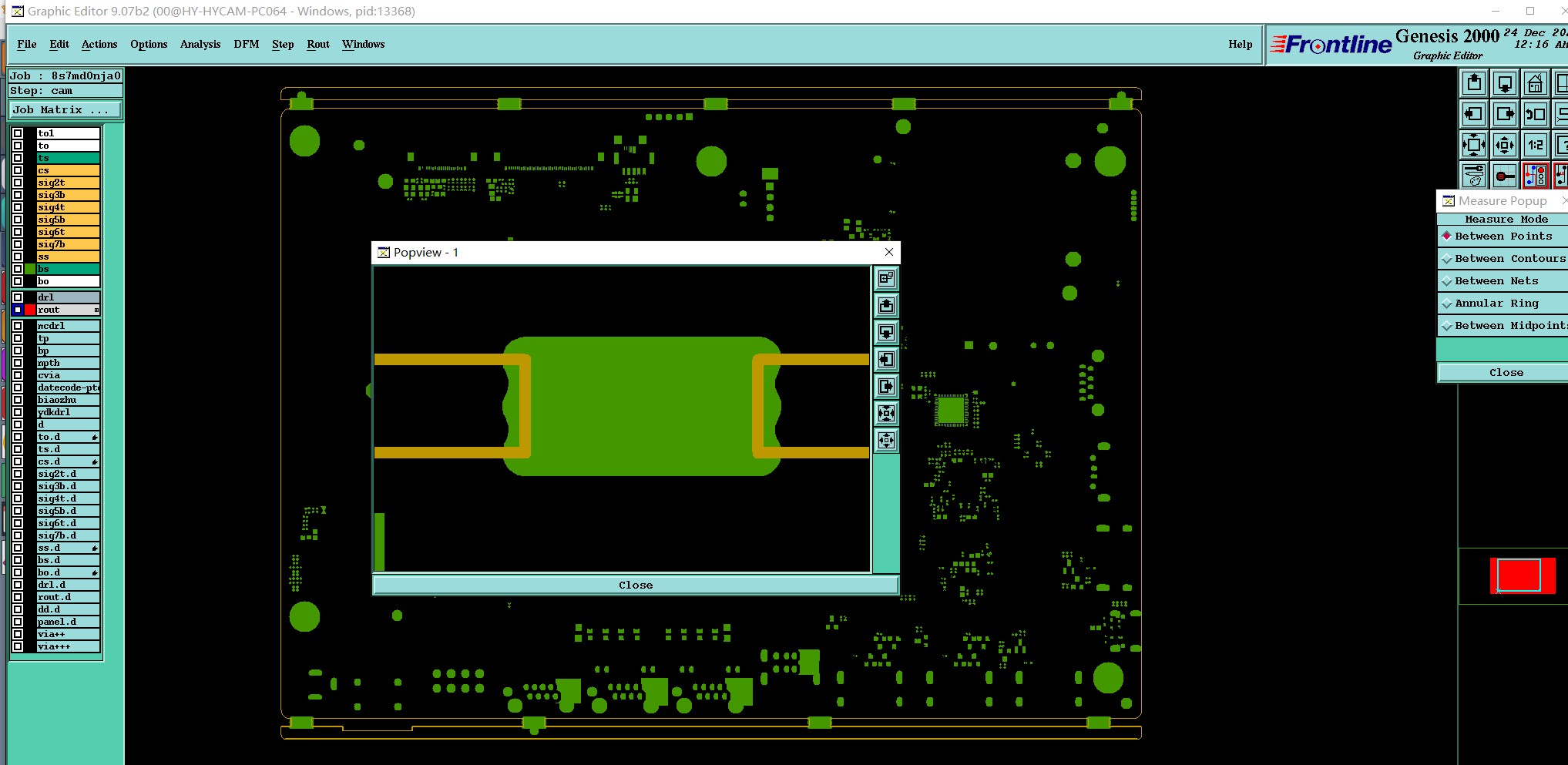Select layer row via+++
1568x765 pixels.
pos(69,646)
